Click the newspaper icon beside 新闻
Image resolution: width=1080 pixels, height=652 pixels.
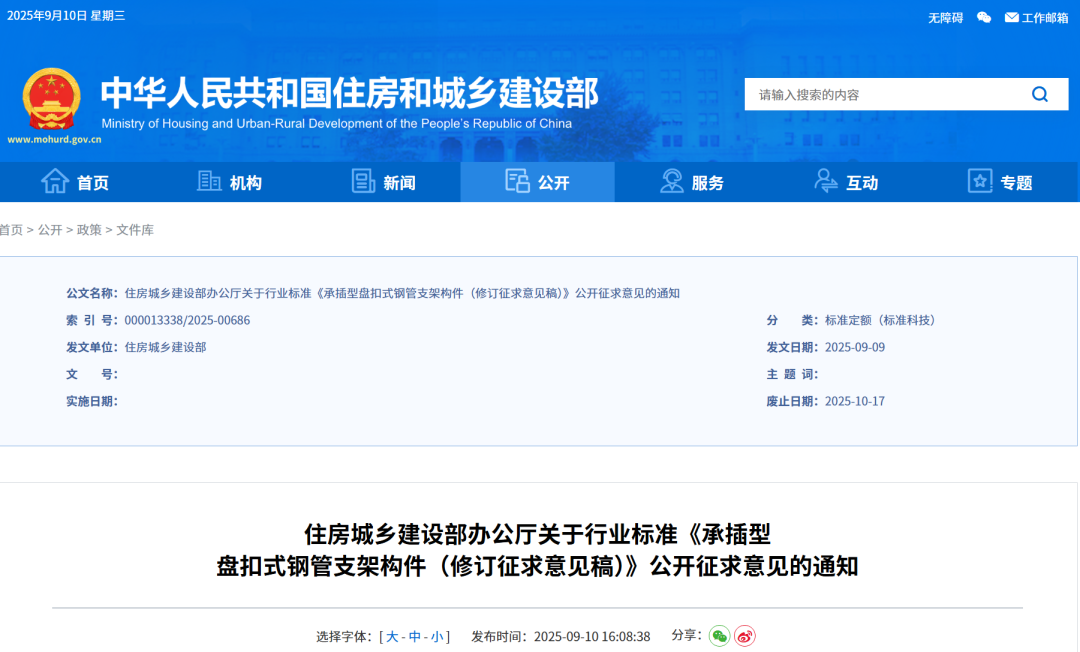363,181
